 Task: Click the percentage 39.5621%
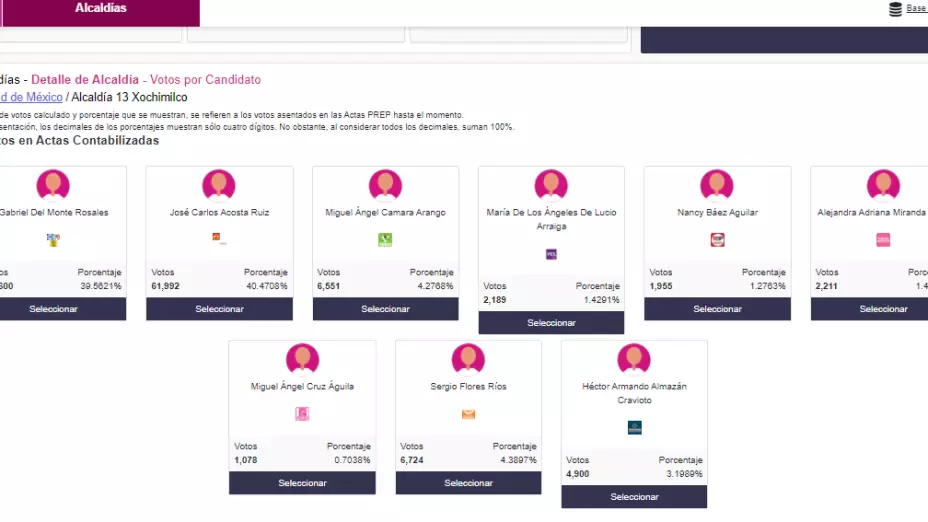point(101,286)
